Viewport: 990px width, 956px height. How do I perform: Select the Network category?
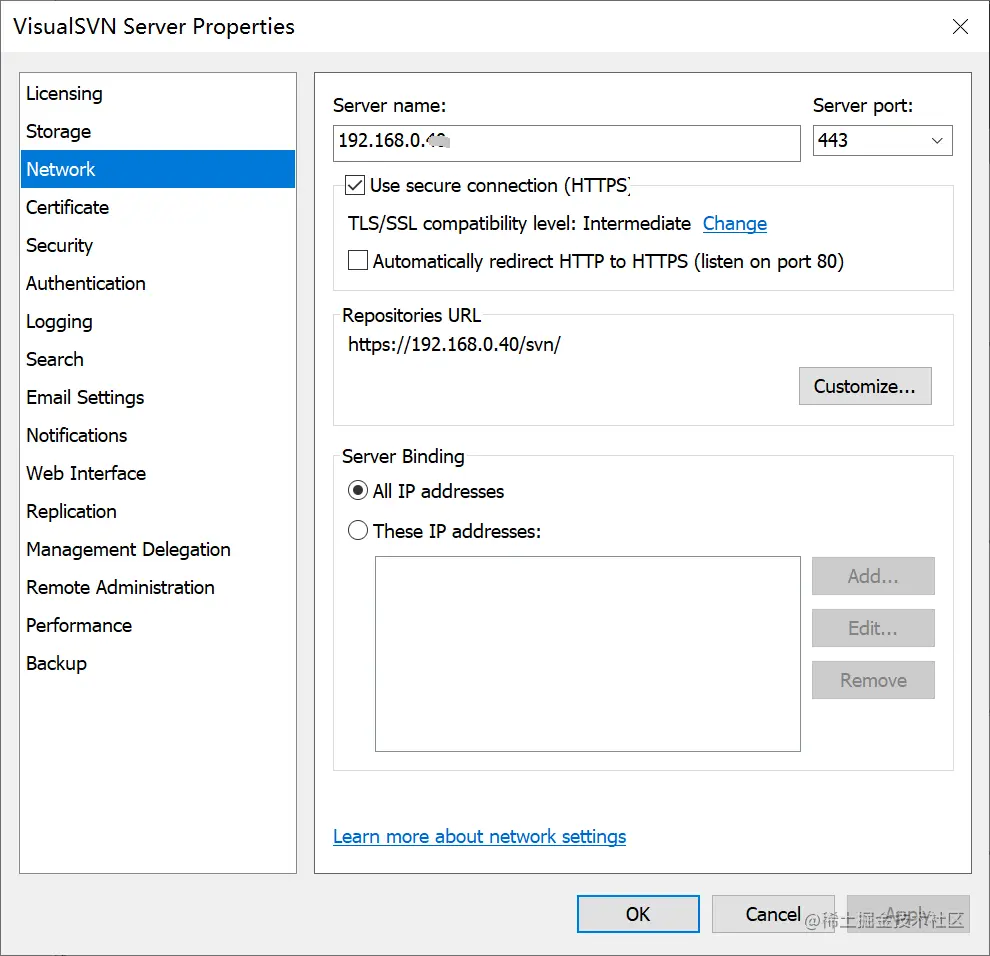point(158,169)
